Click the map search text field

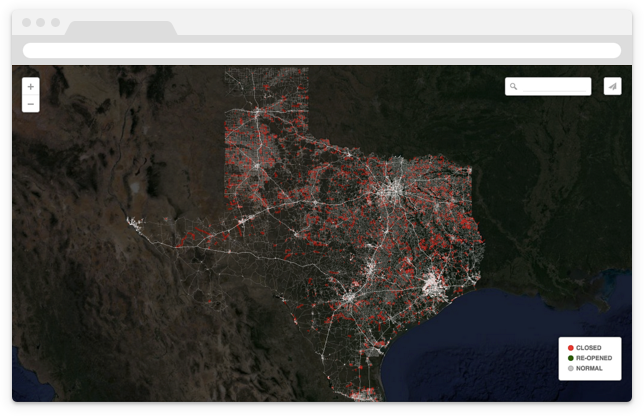553,87
